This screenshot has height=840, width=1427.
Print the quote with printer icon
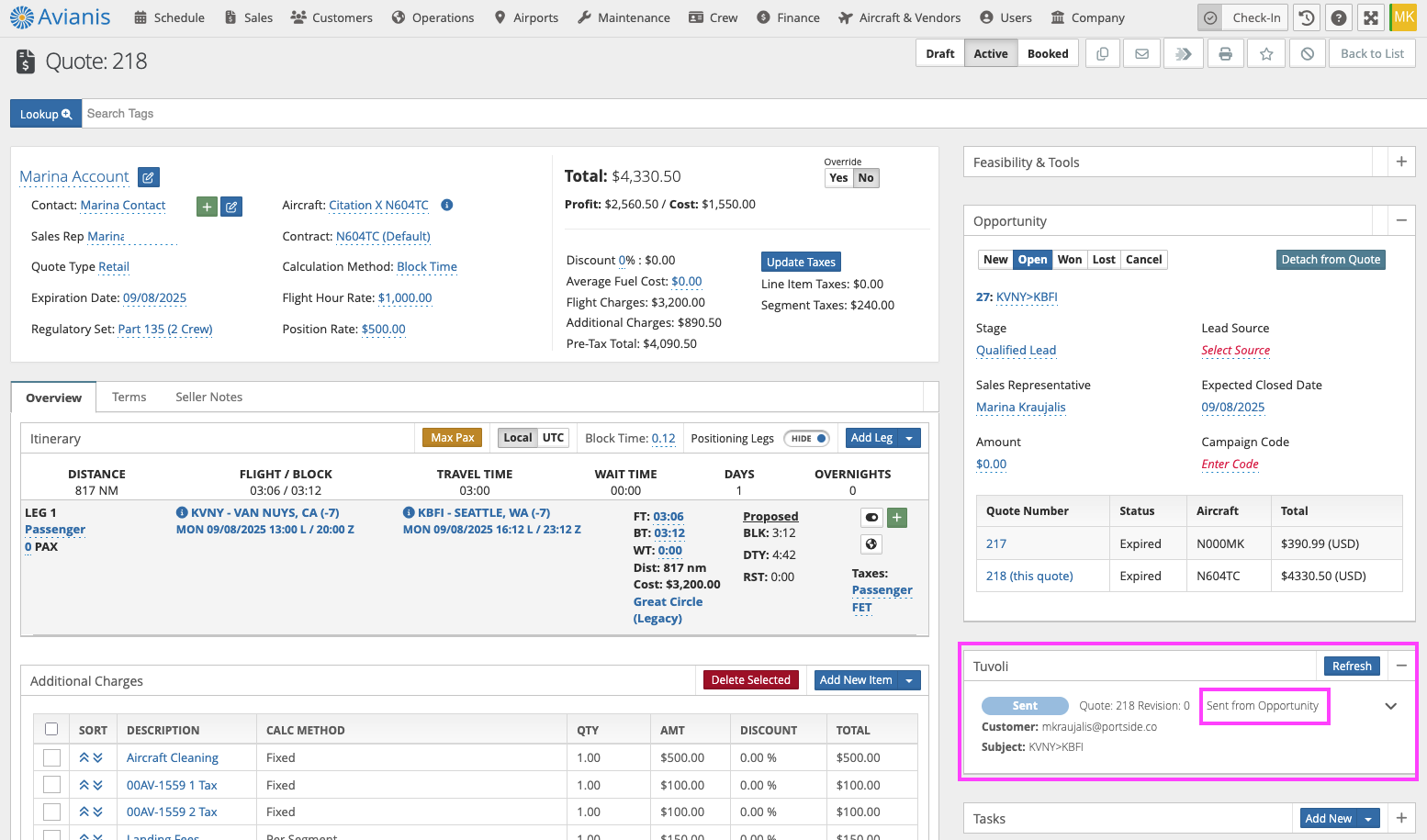[1225, 54]
